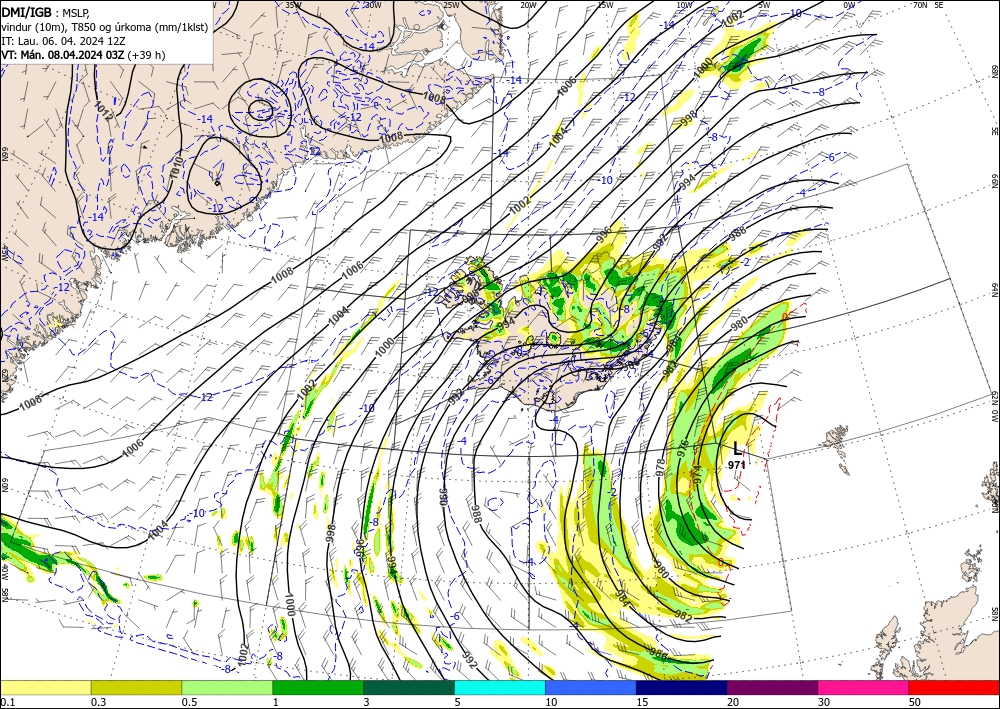Image resolution: width=1000 pixels, height=709 pixels.
Task: Click the red 50+ legend swatch
Action: (954, 687)
